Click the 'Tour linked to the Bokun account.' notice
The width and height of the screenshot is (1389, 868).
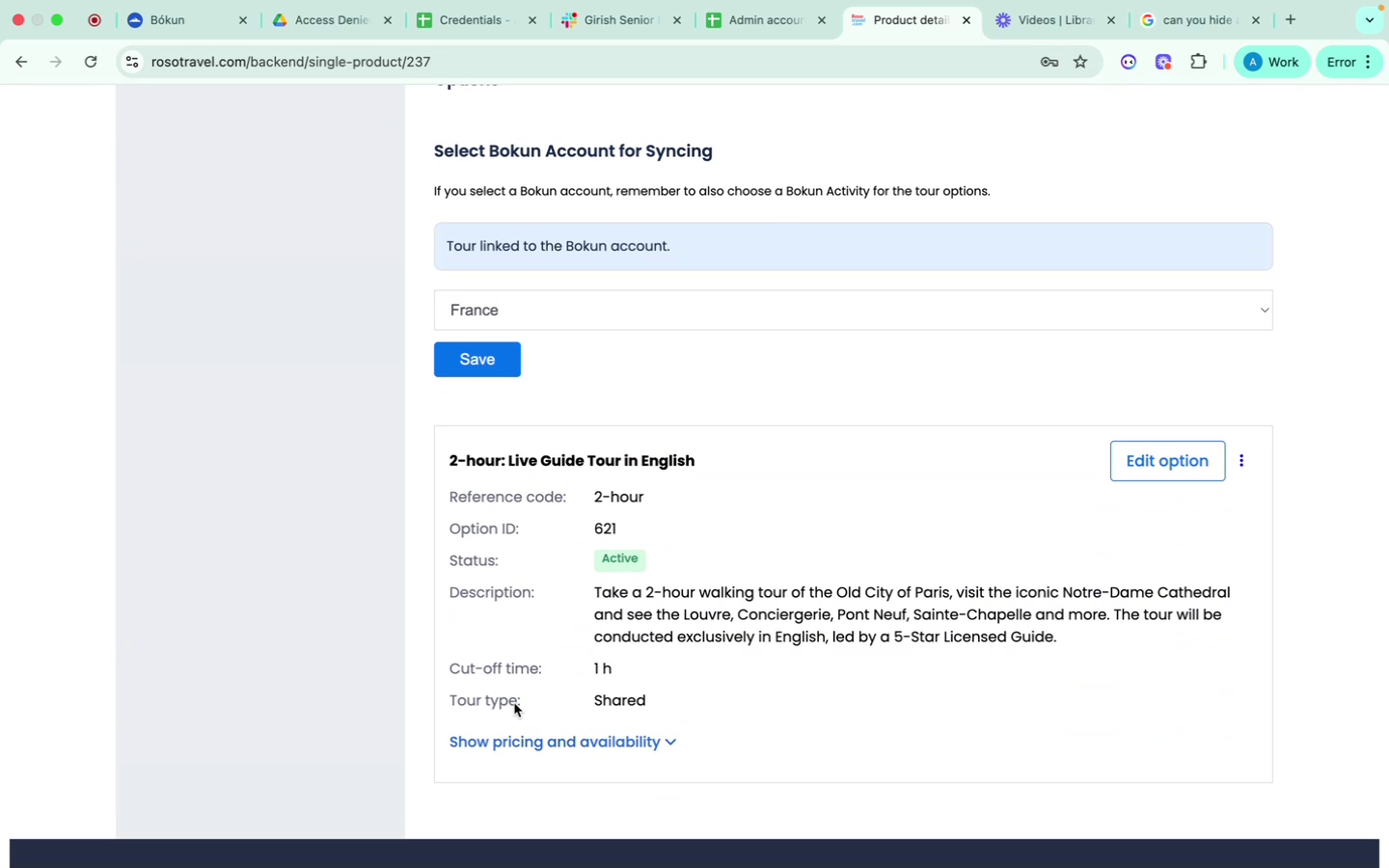coord(853,247)
